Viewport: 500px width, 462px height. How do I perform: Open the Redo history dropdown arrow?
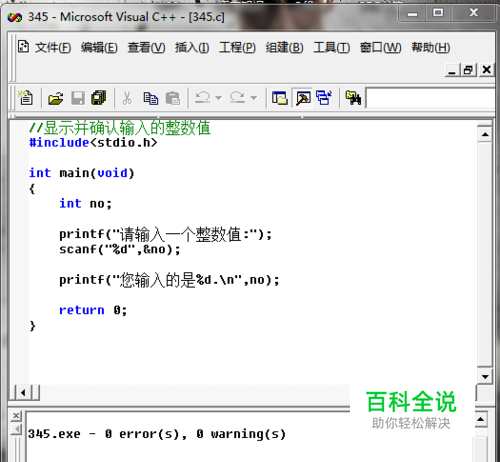click(x=254, y=98)
